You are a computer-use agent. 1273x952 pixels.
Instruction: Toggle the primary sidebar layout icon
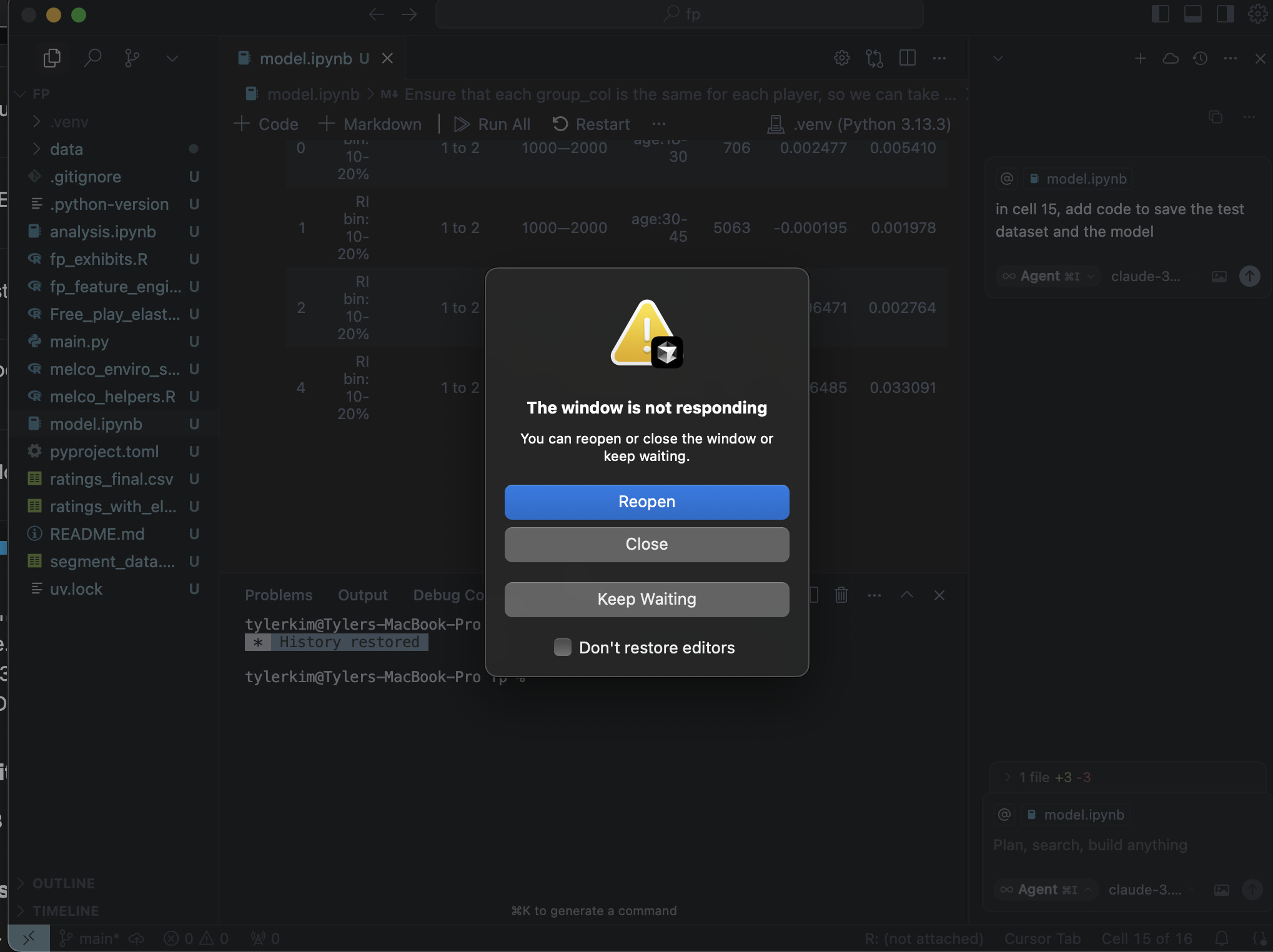(1160, 14)
